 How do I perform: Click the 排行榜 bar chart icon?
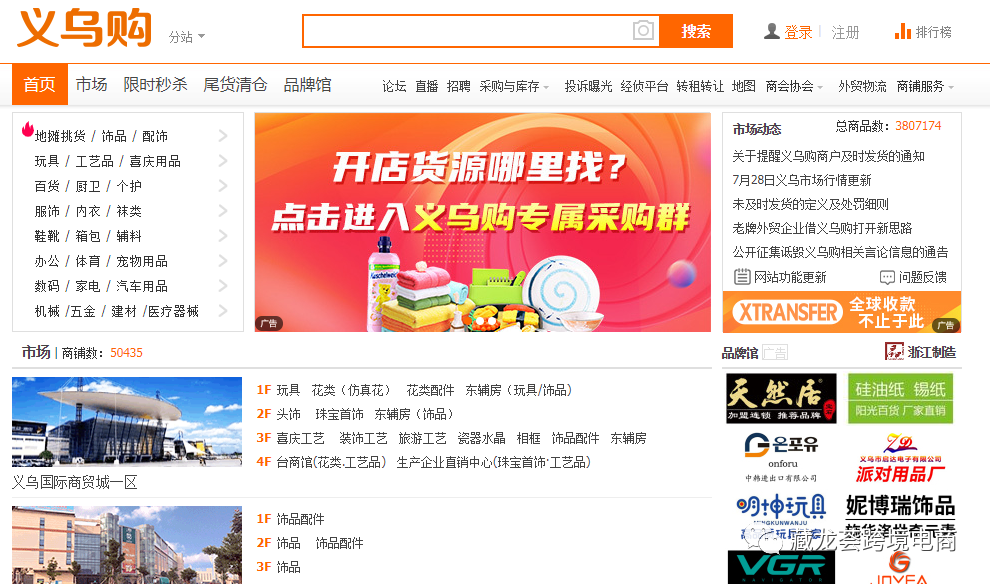click(902, 31)
